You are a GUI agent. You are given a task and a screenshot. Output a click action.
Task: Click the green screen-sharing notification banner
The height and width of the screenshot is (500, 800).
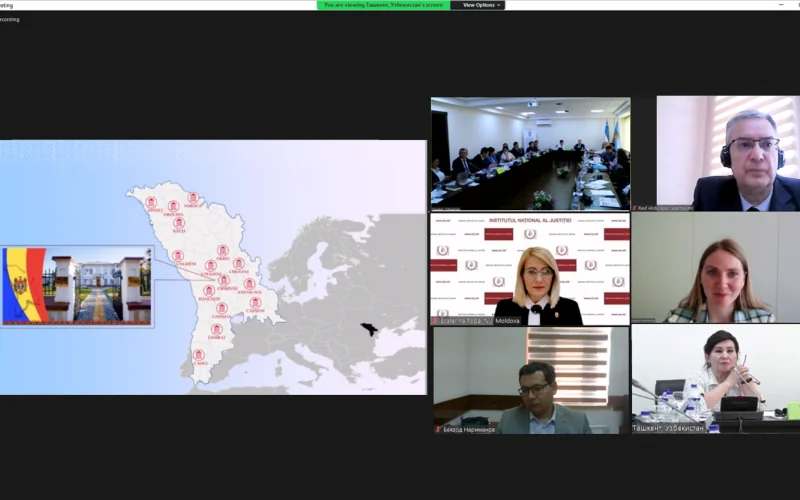[x=382, y=5]
